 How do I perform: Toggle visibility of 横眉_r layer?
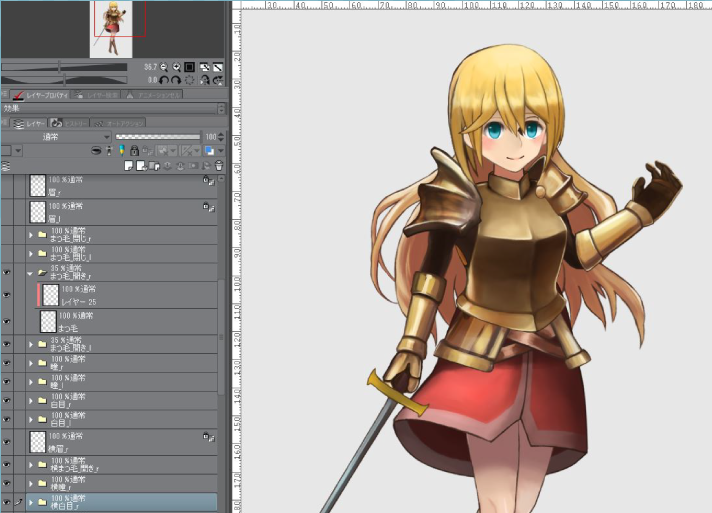(6, 441)
